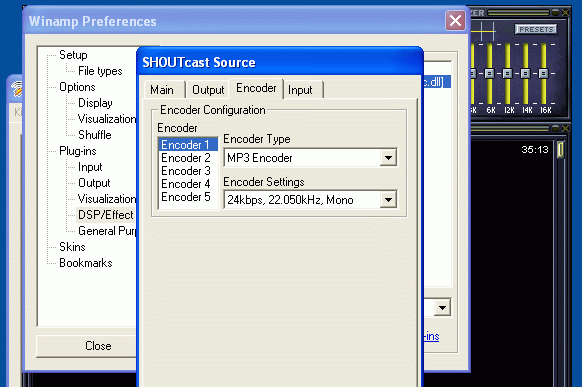Open General Purpose plug-ins in the tree
Image resolution: width=582 pixels, height=387 pixels.
click(107, 230)
